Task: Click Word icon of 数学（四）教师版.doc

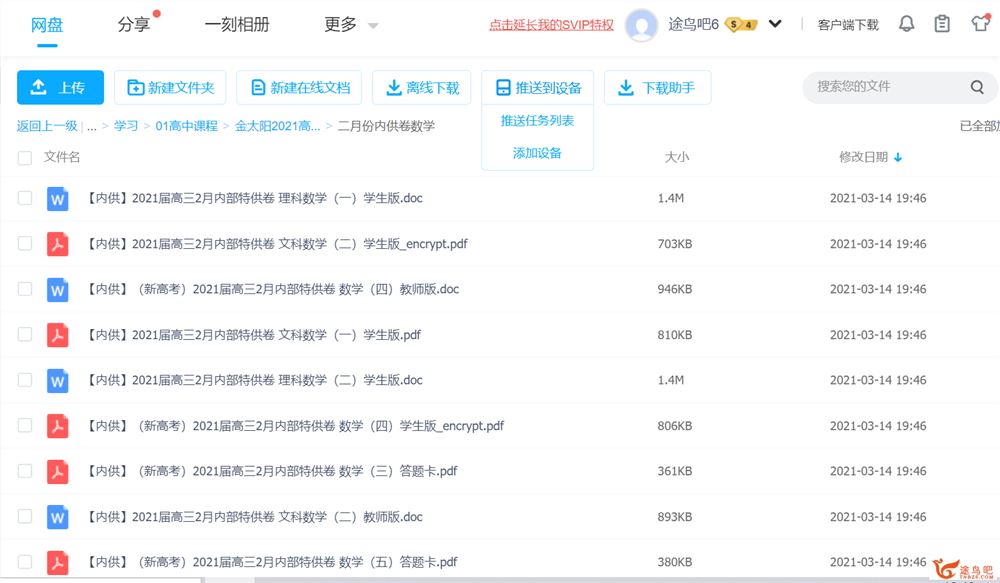Action: pos(57,290)
